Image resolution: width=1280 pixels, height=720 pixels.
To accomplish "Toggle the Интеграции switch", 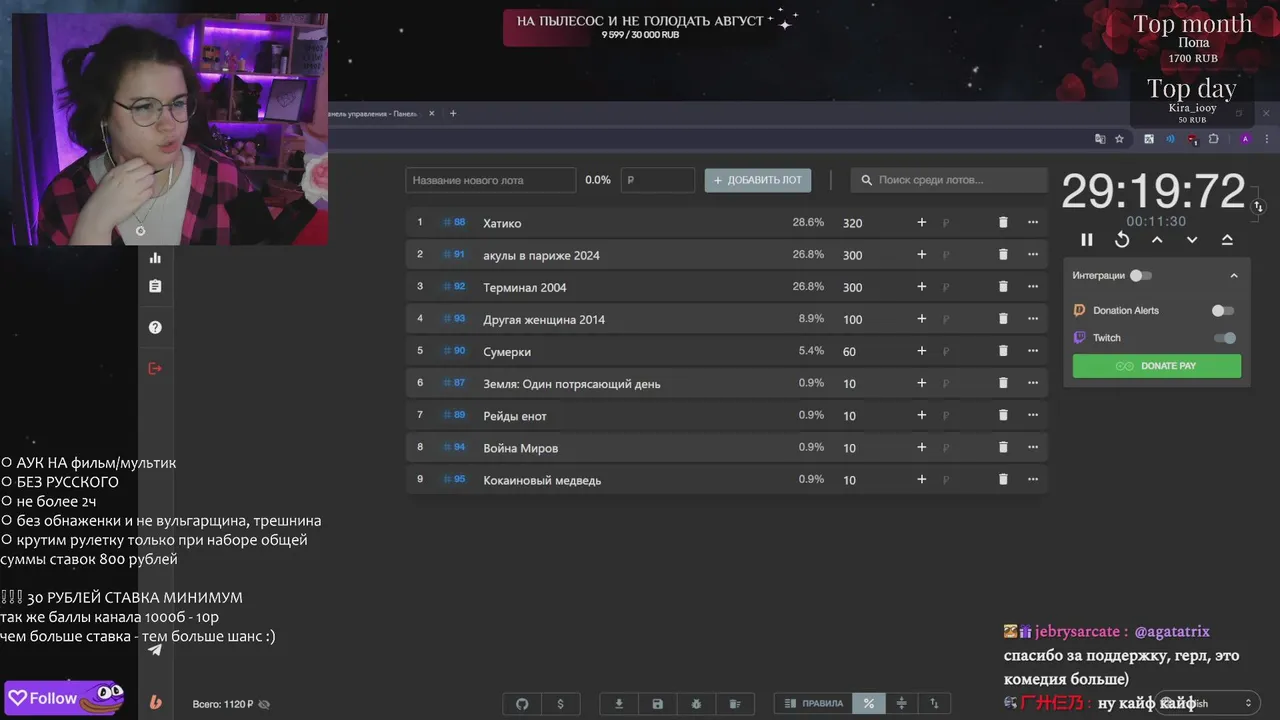I will [1141, 275].
